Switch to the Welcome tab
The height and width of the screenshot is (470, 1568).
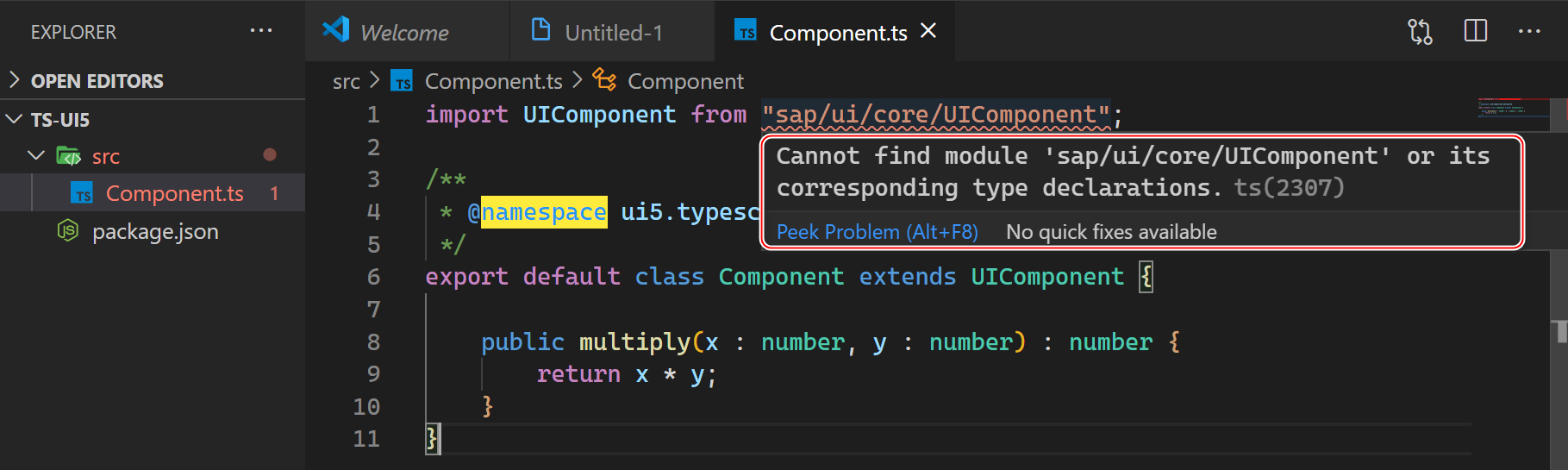403,33
